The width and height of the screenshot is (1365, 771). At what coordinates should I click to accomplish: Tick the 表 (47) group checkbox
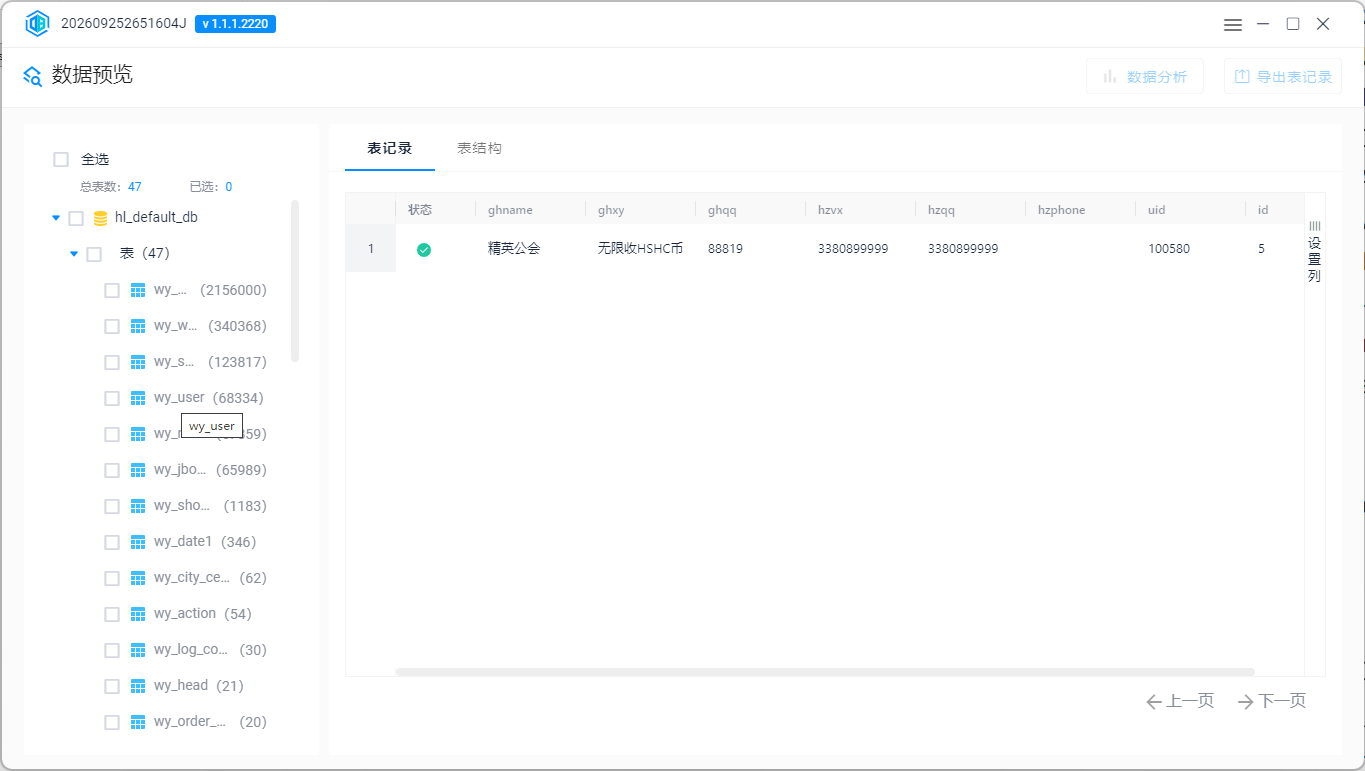tap(94, 254)
